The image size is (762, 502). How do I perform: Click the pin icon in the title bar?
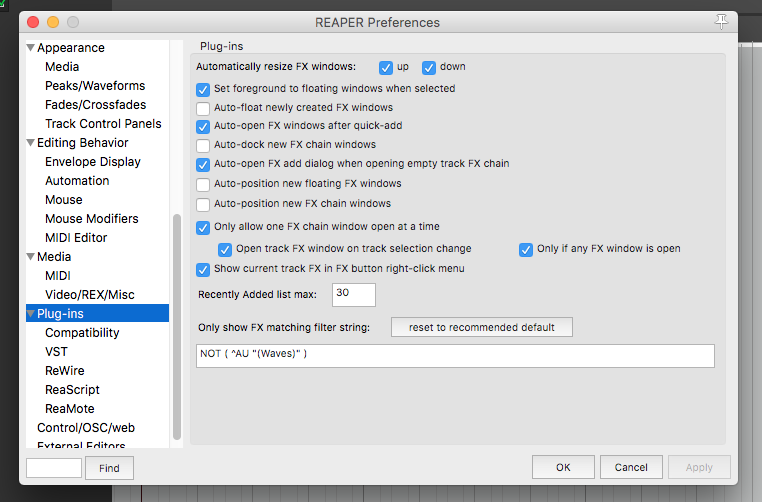point(722,21)
